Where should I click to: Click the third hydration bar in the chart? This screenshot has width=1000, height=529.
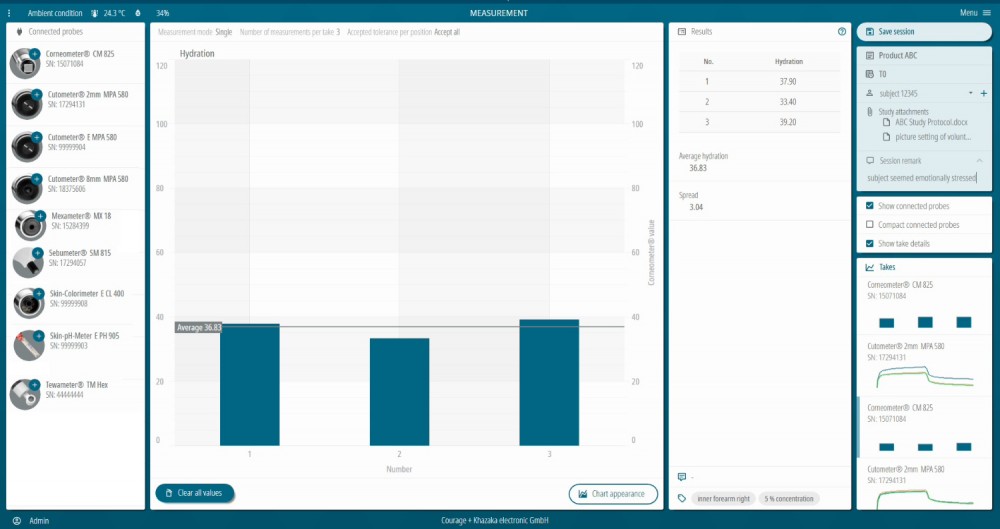[549, 382]
